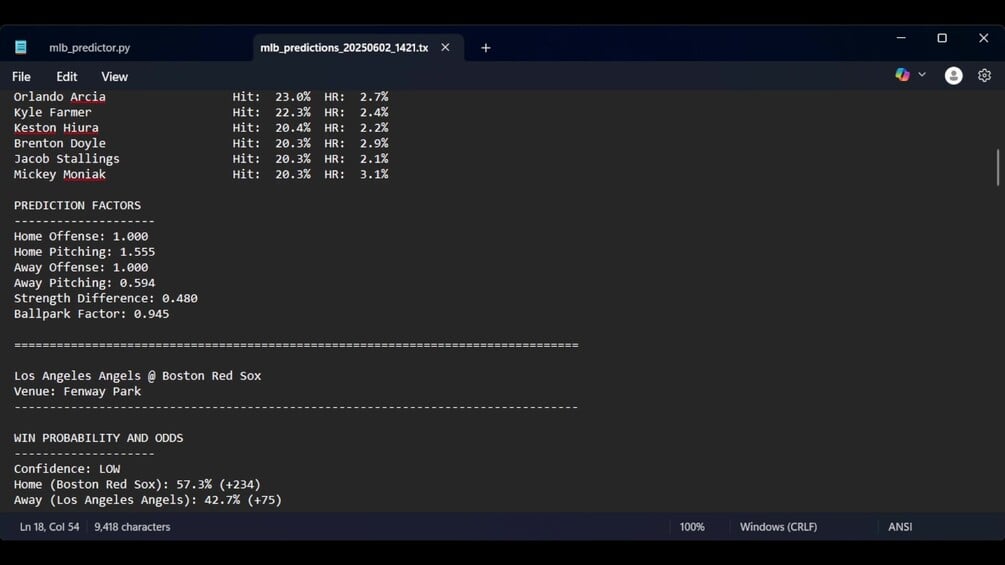Click the Home Offense: 1.000 line

(x=81, y=236)
